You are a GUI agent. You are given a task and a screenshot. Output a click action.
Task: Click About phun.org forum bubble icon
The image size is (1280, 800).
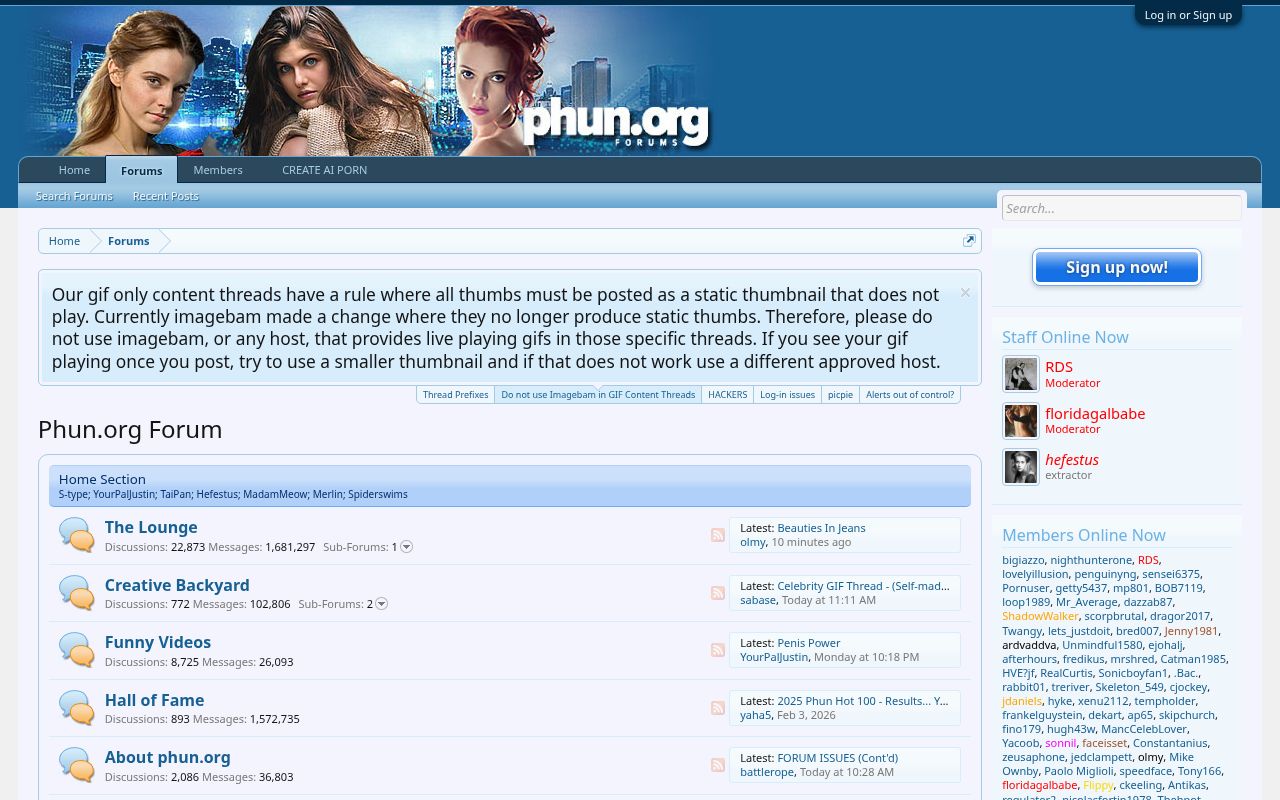pyautogui.click(x=76, y=765)
